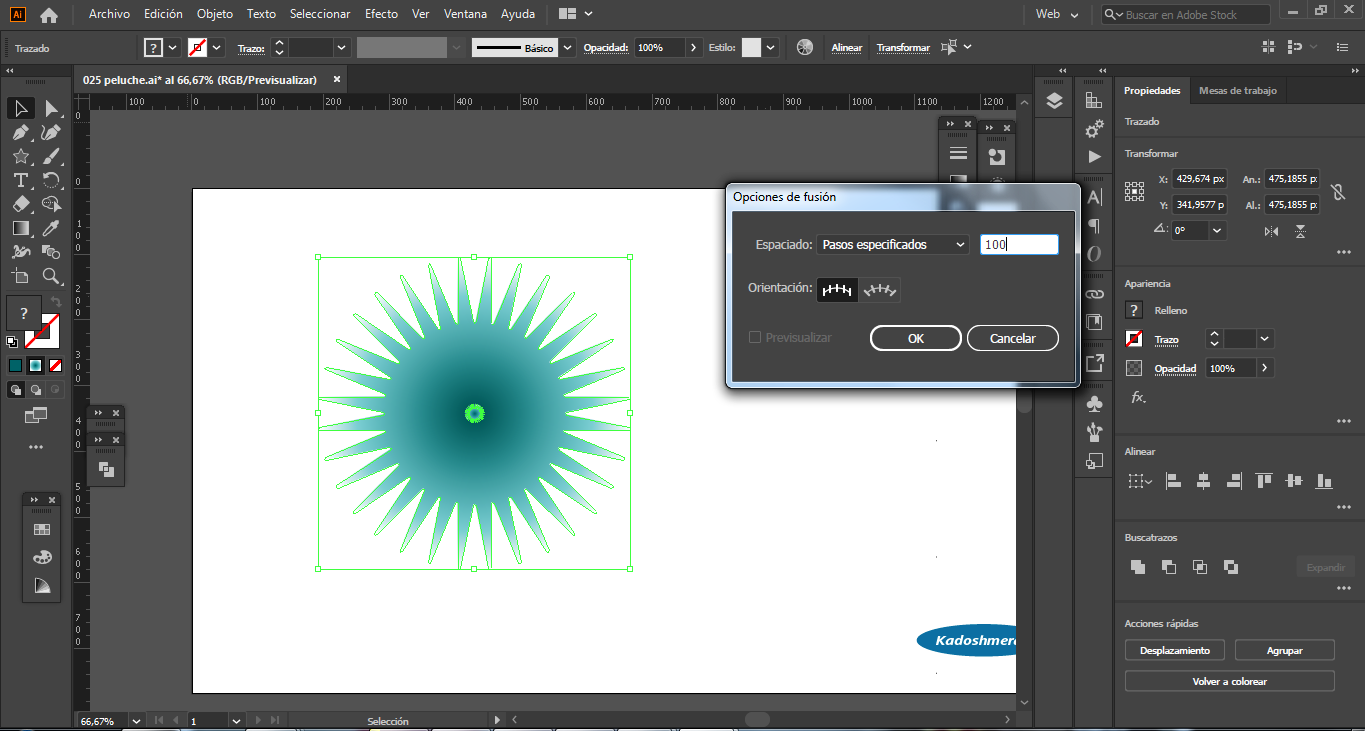Open the home screen icon
The width and height of the screenshot is (1365, 731).
point(48,15)
